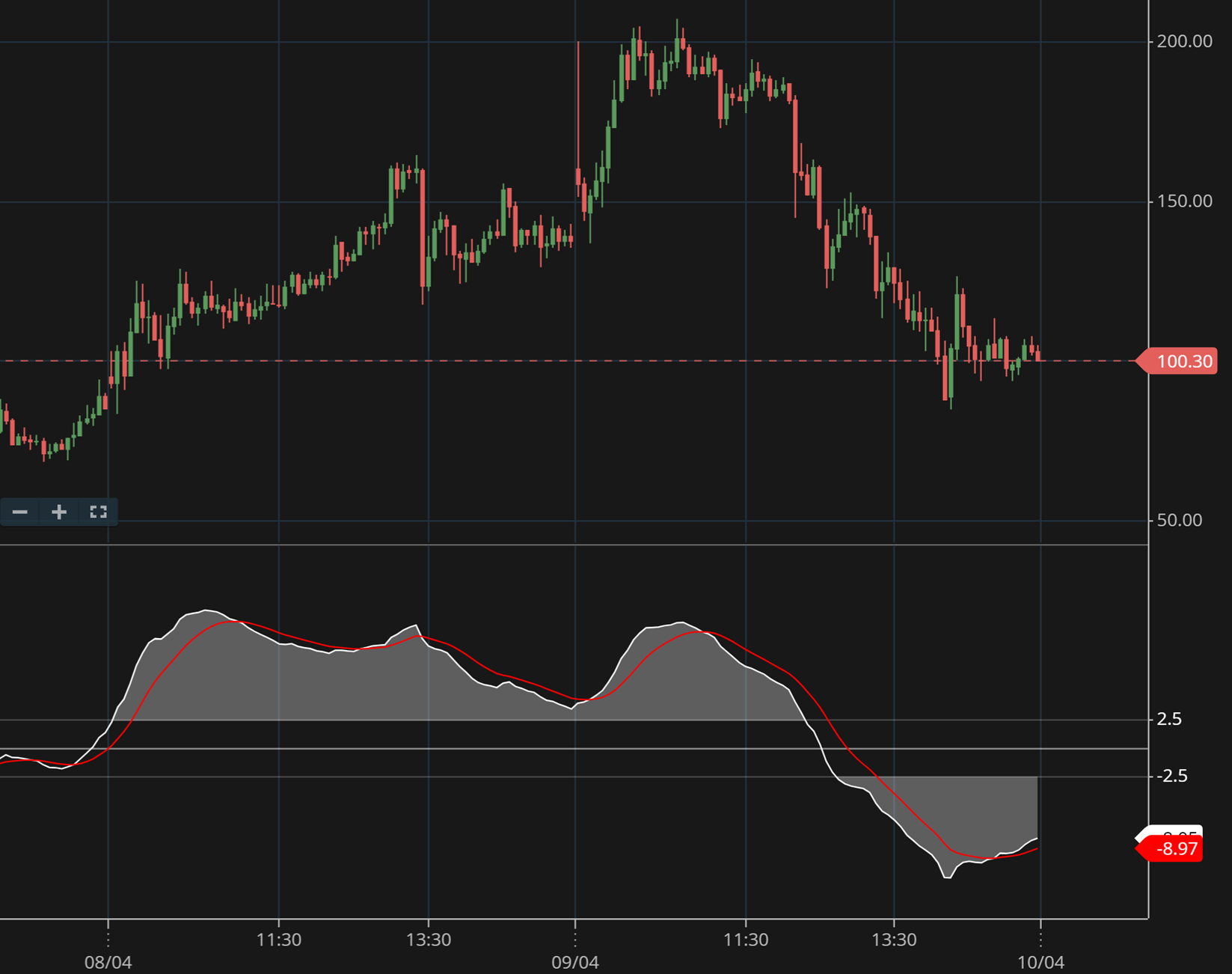Click the red -8.97 indicator tag
The image size is (1232, 974).
1174,850
